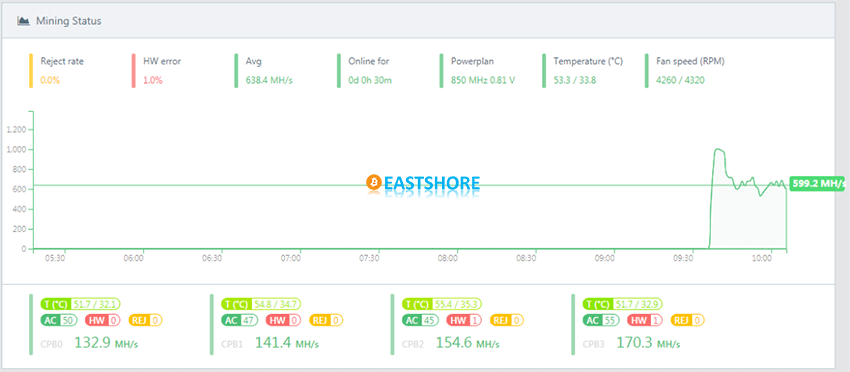Screen dimensions: 850x372
Task: Click the CPB0 HW 0 badge
Action: click(x=102, y=320)
